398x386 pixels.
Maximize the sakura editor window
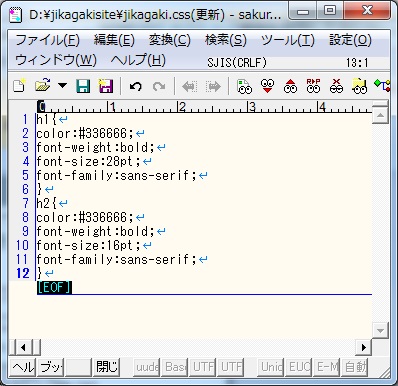[x=330, y=11]
